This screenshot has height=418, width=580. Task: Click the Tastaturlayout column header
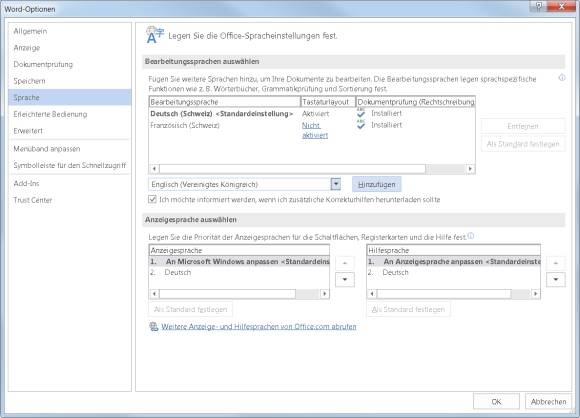tap(328, 102)
